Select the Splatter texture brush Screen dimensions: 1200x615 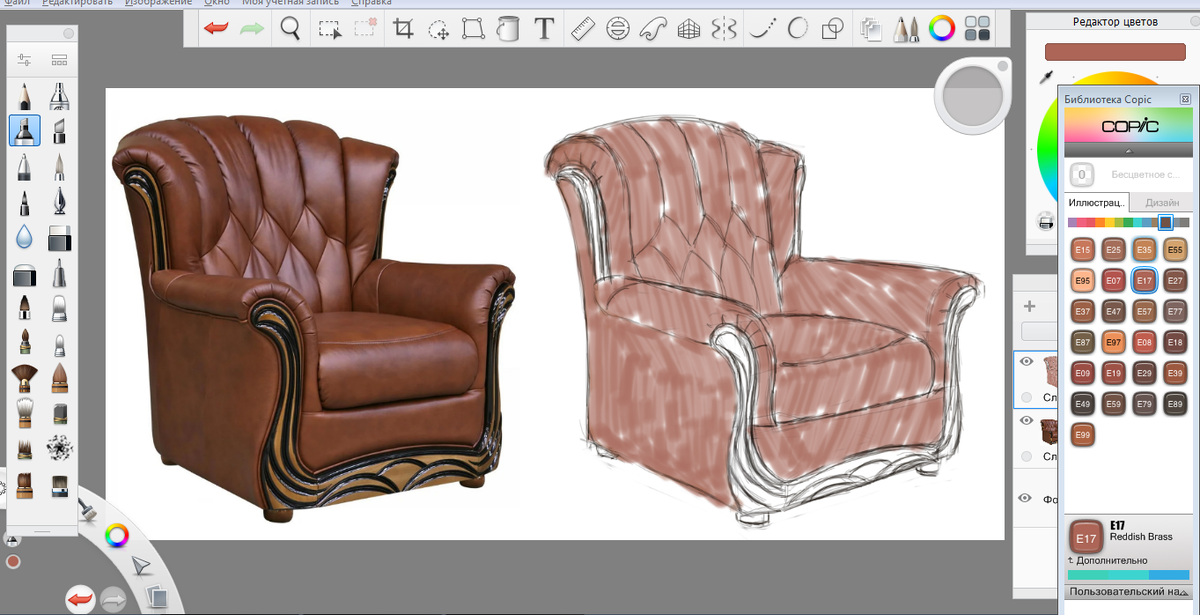[x=59, y=448]
